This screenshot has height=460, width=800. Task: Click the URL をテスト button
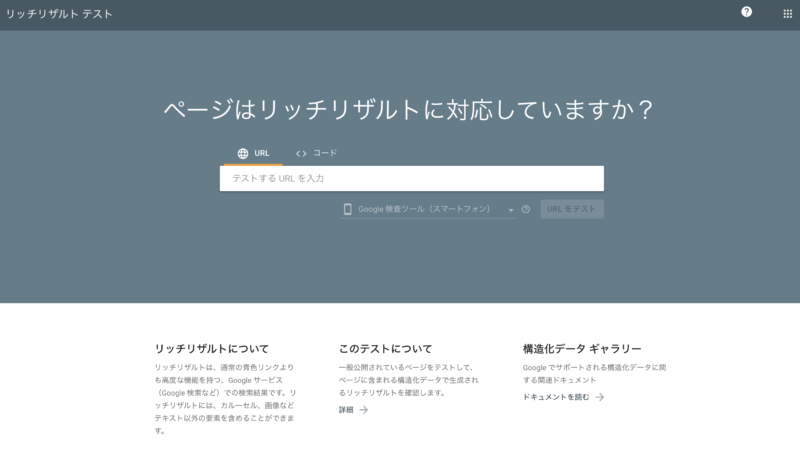(572, 209)
